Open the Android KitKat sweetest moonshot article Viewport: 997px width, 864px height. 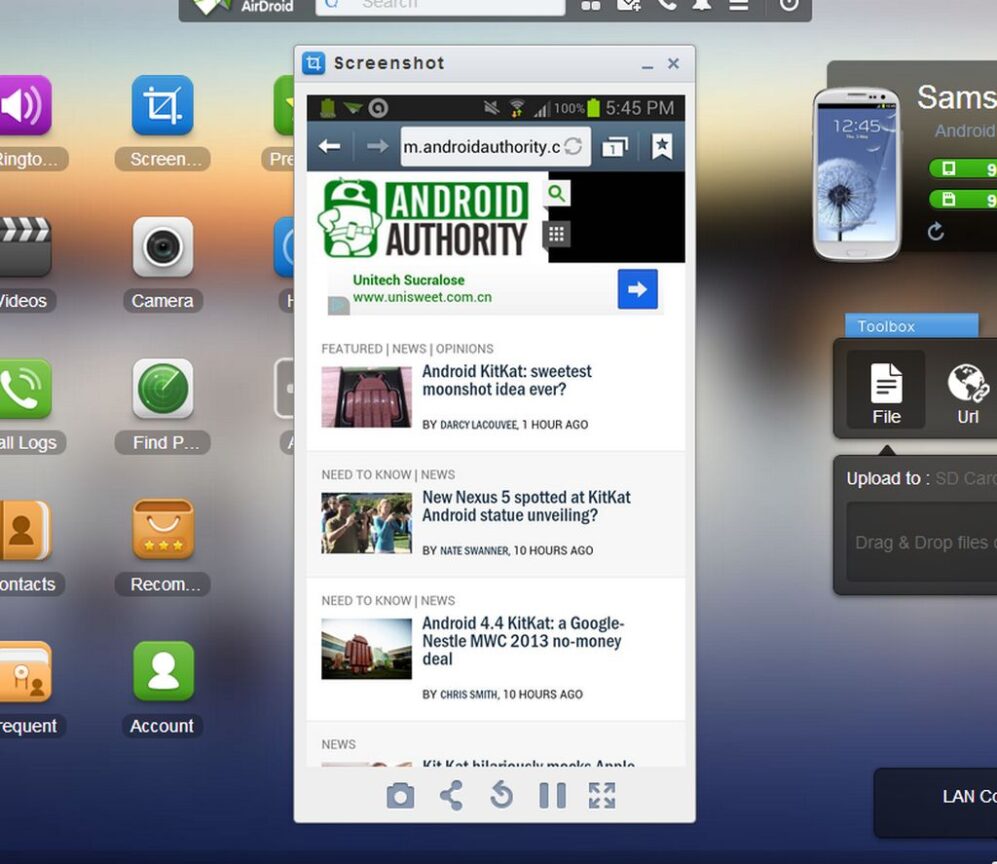(x=505, y=381)
